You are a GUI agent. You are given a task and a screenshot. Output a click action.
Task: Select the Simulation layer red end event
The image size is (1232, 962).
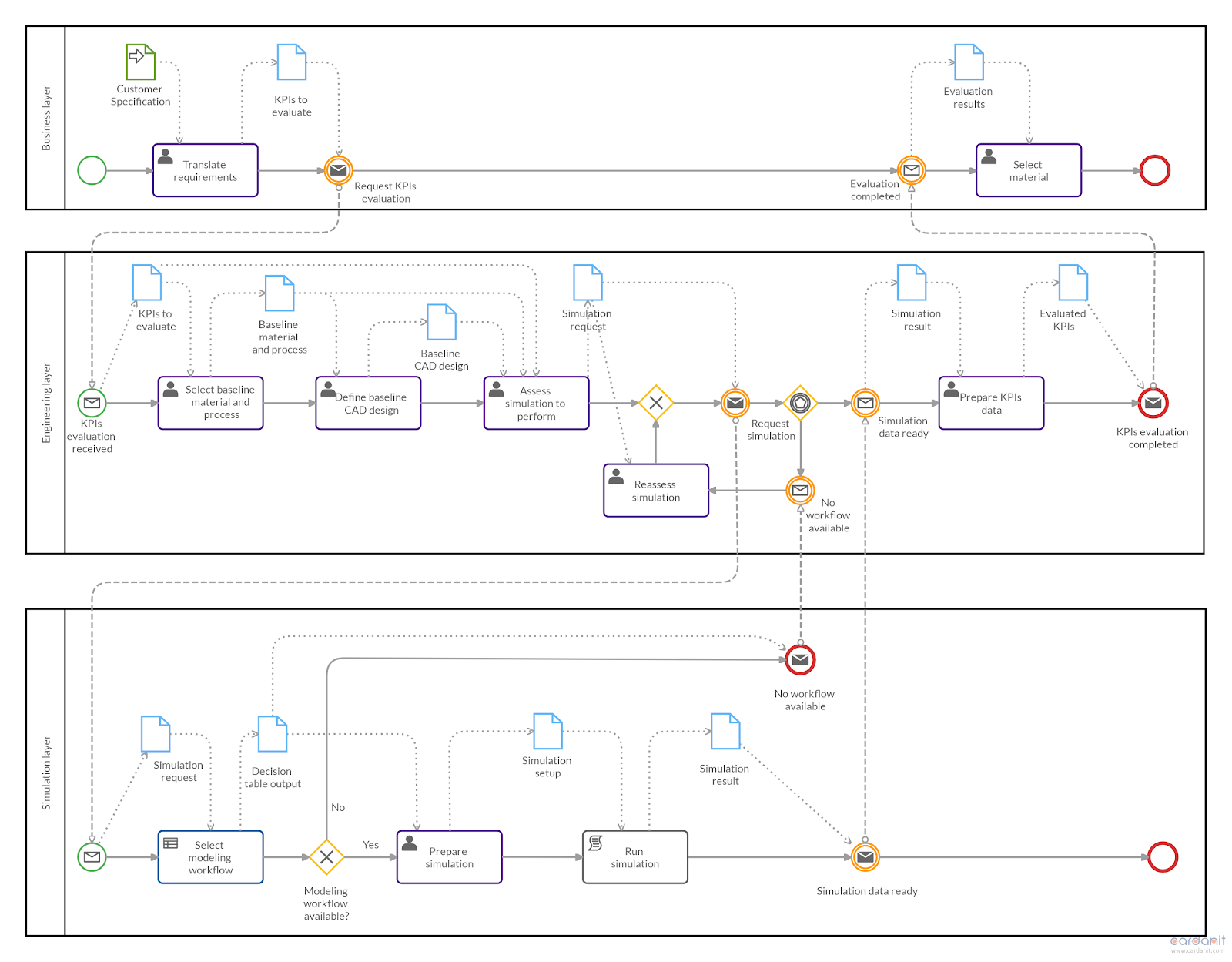pyautogui.click(x=1163, y=857)
